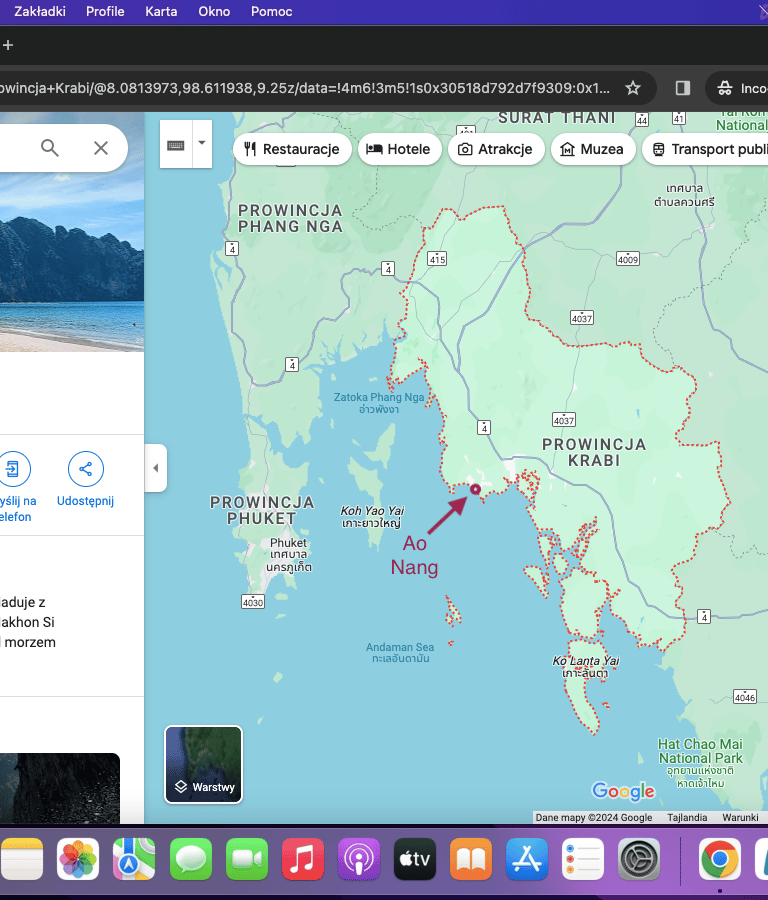Open App Store from the Dock

point(527,859)
